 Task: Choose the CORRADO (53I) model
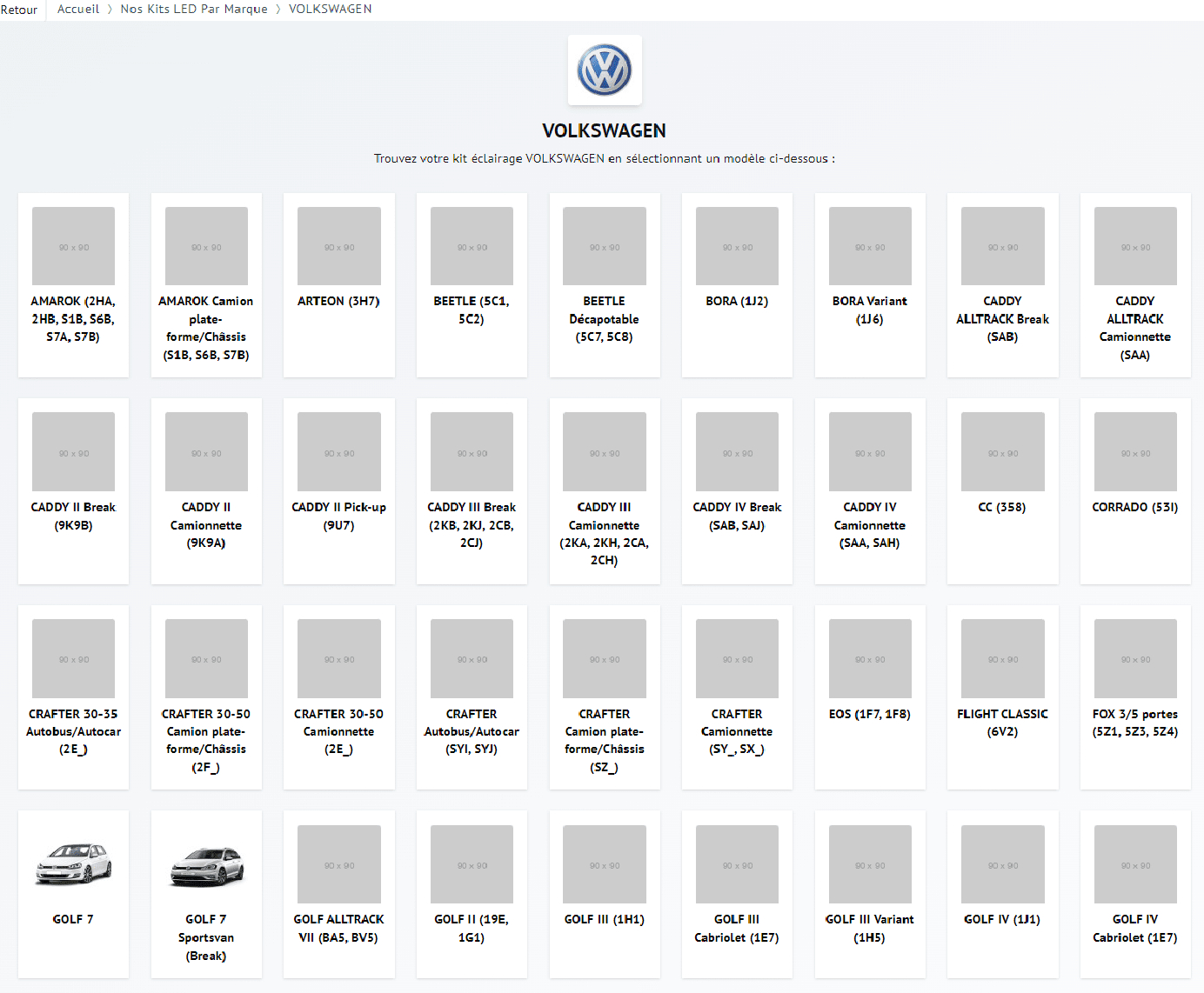click(1135, 491)
